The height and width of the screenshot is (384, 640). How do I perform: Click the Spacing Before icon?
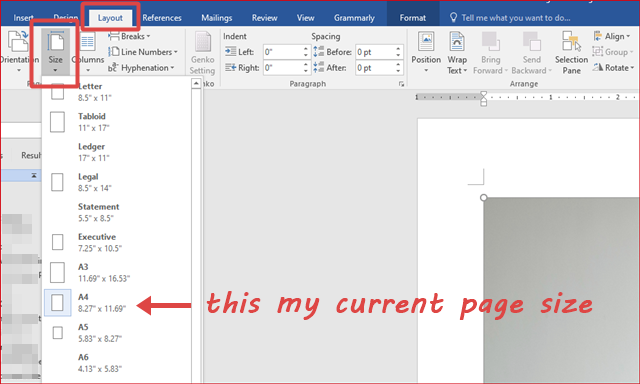[319, 52]
